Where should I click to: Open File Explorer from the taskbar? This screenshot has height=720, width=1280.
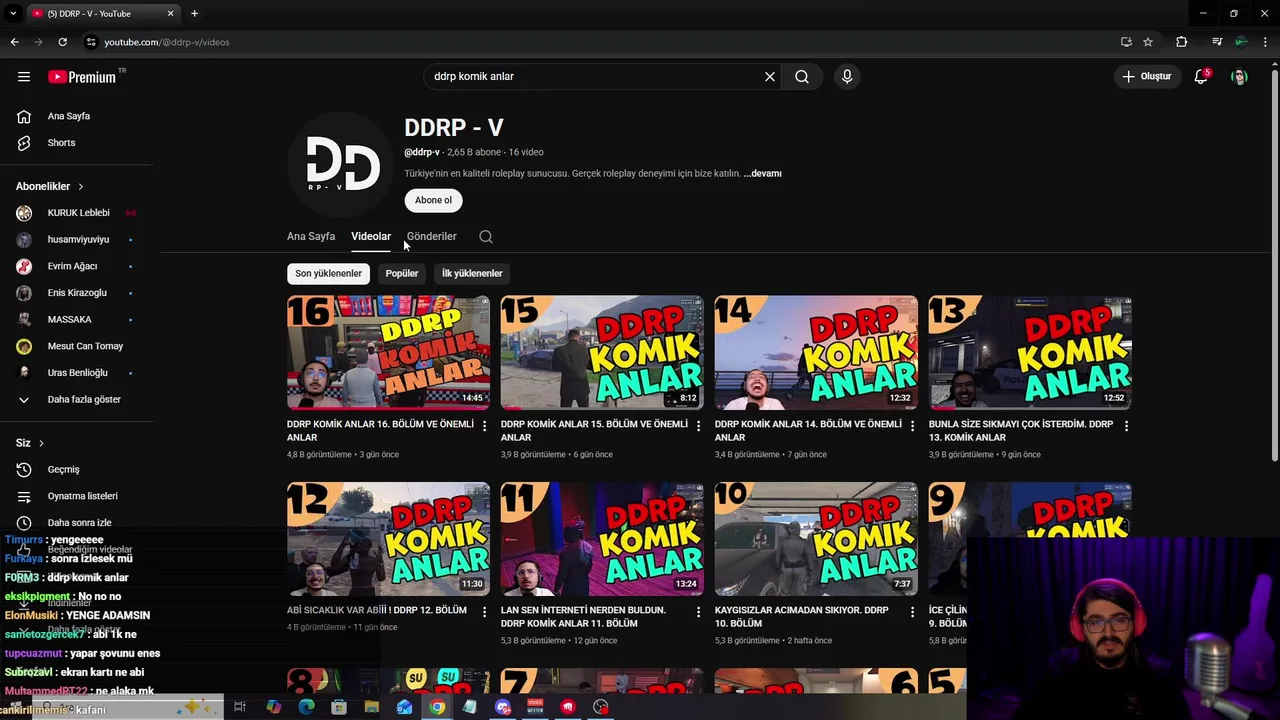pyautogui.click(x=371, y=707)
